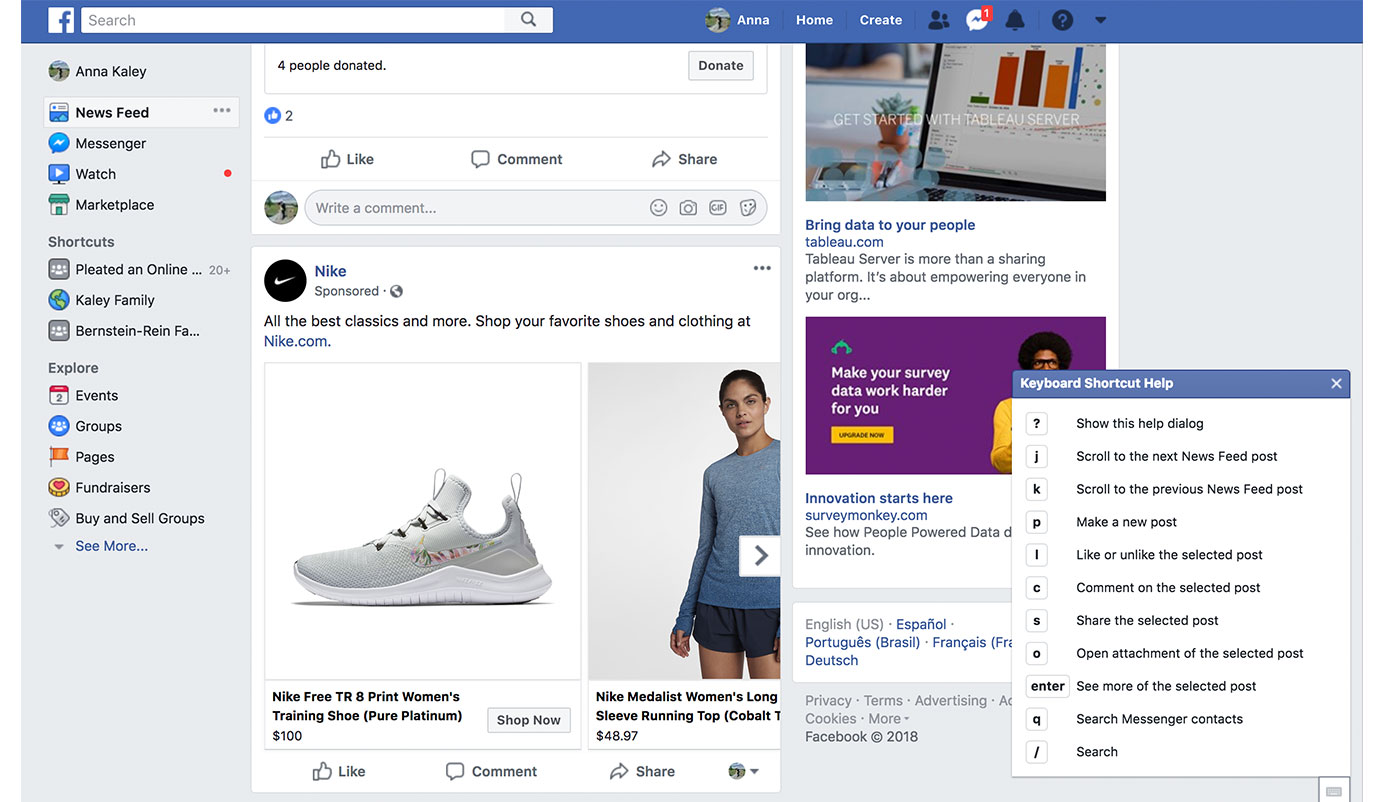Screen dimensions: 1384x802
Task: Open Privacy footer link
Action: point(828,701)
